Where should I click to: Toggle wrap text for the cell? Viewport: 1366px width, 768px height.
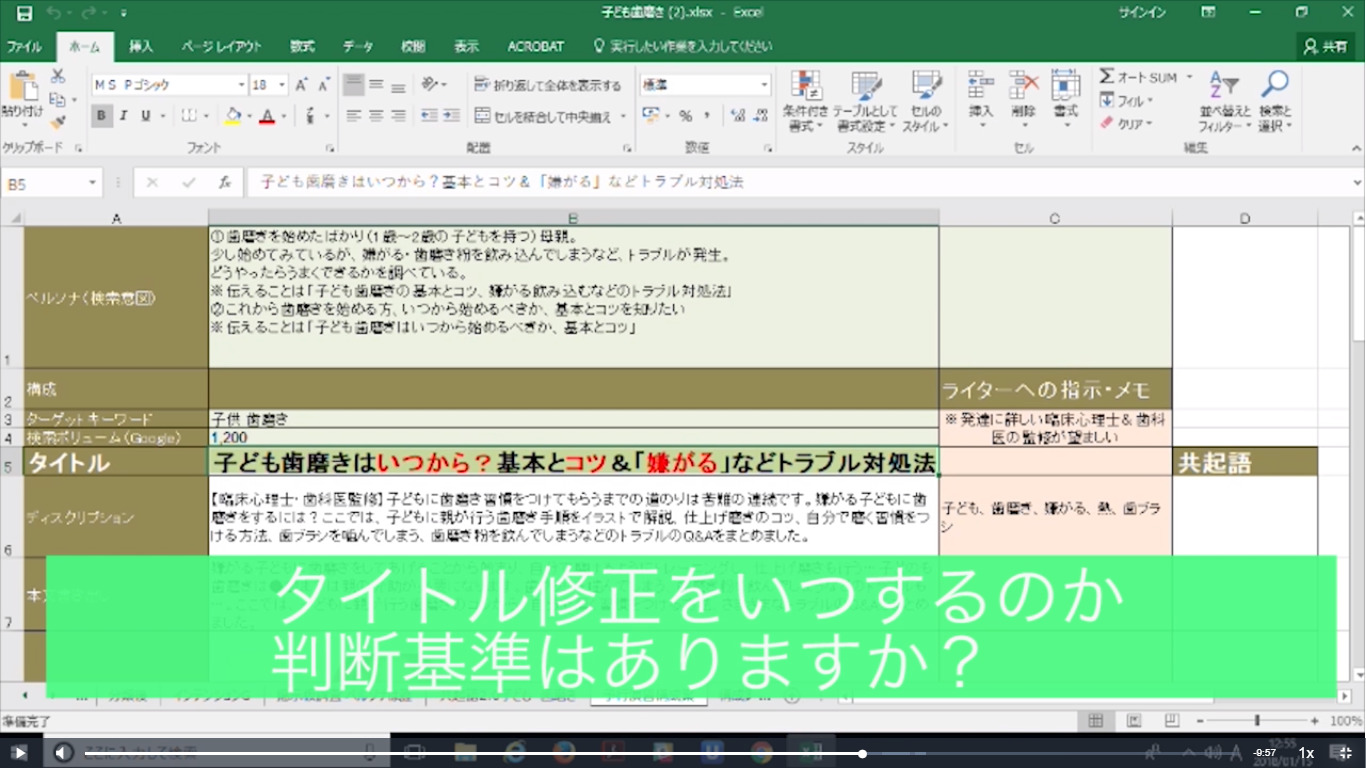tap(548, 85)
